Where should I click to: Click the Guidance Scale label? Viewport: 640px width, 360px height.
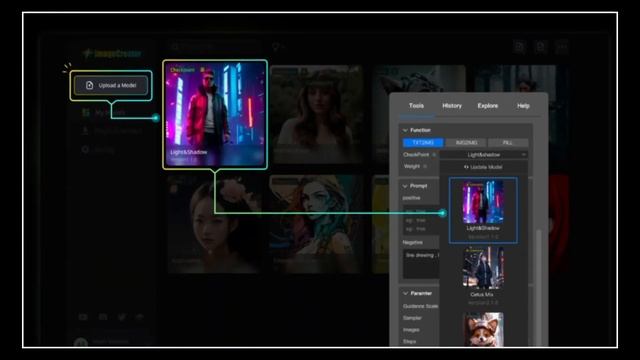(420, 306)
